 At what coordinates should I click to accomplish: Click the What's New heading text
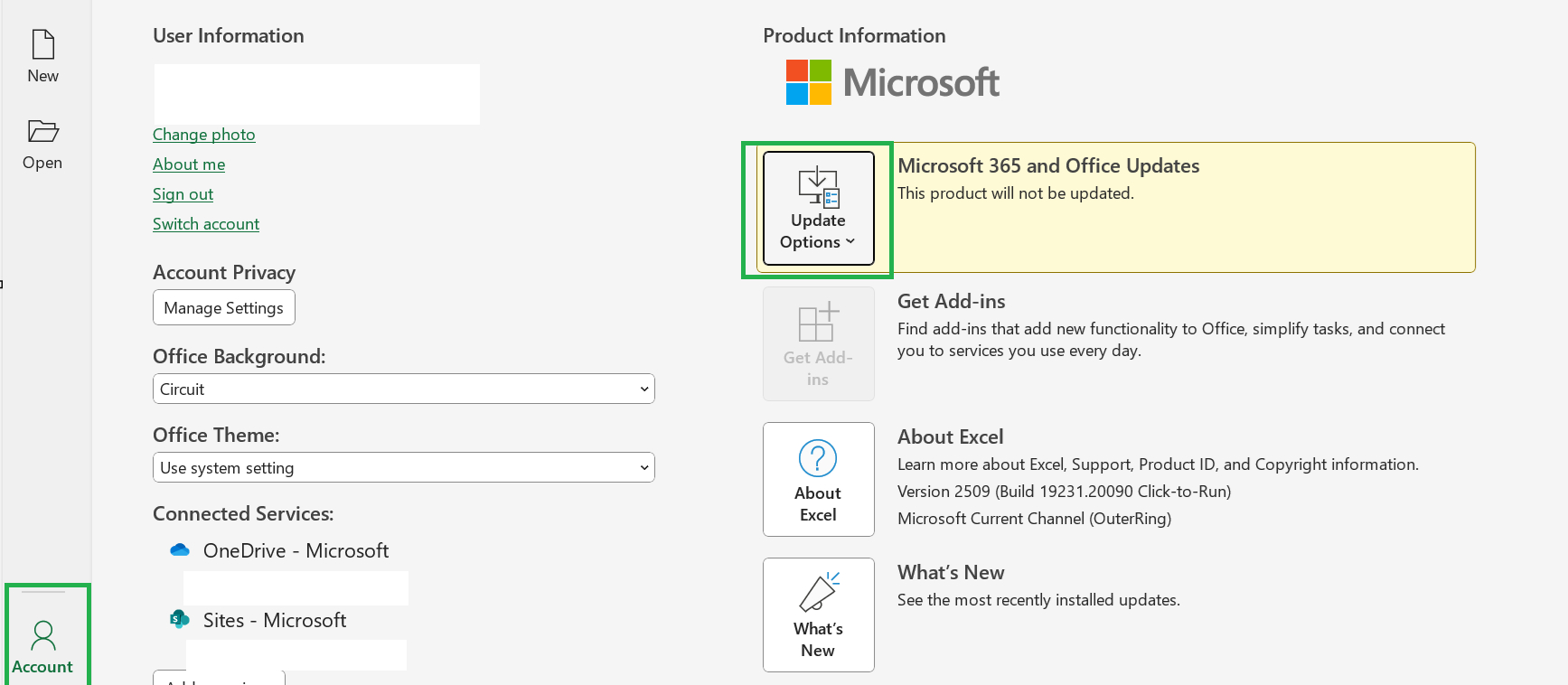coord(951,572)
